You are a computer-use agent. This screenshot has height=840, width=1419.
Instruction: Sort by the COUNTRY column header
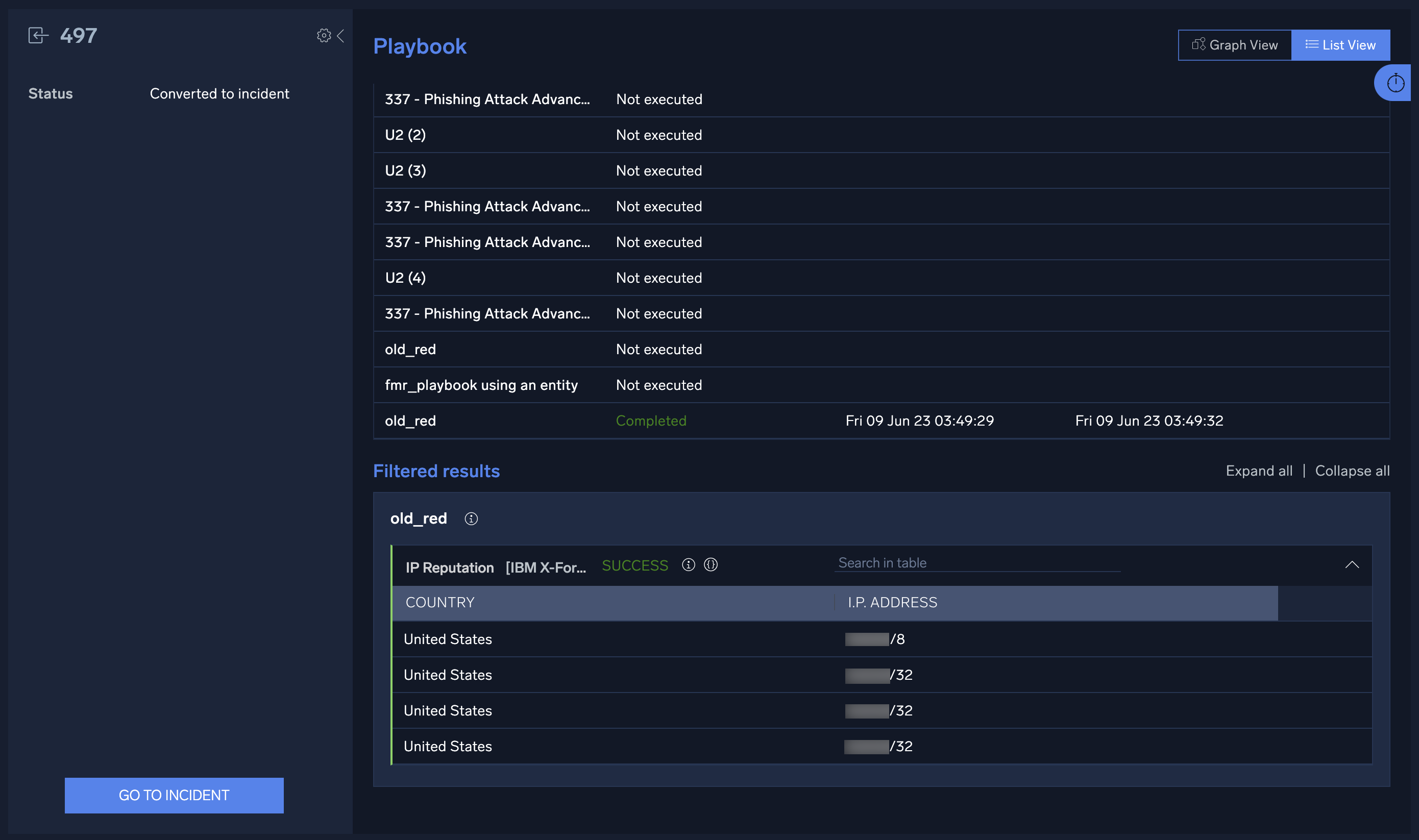pyautogui.click(x=440, y=603)
